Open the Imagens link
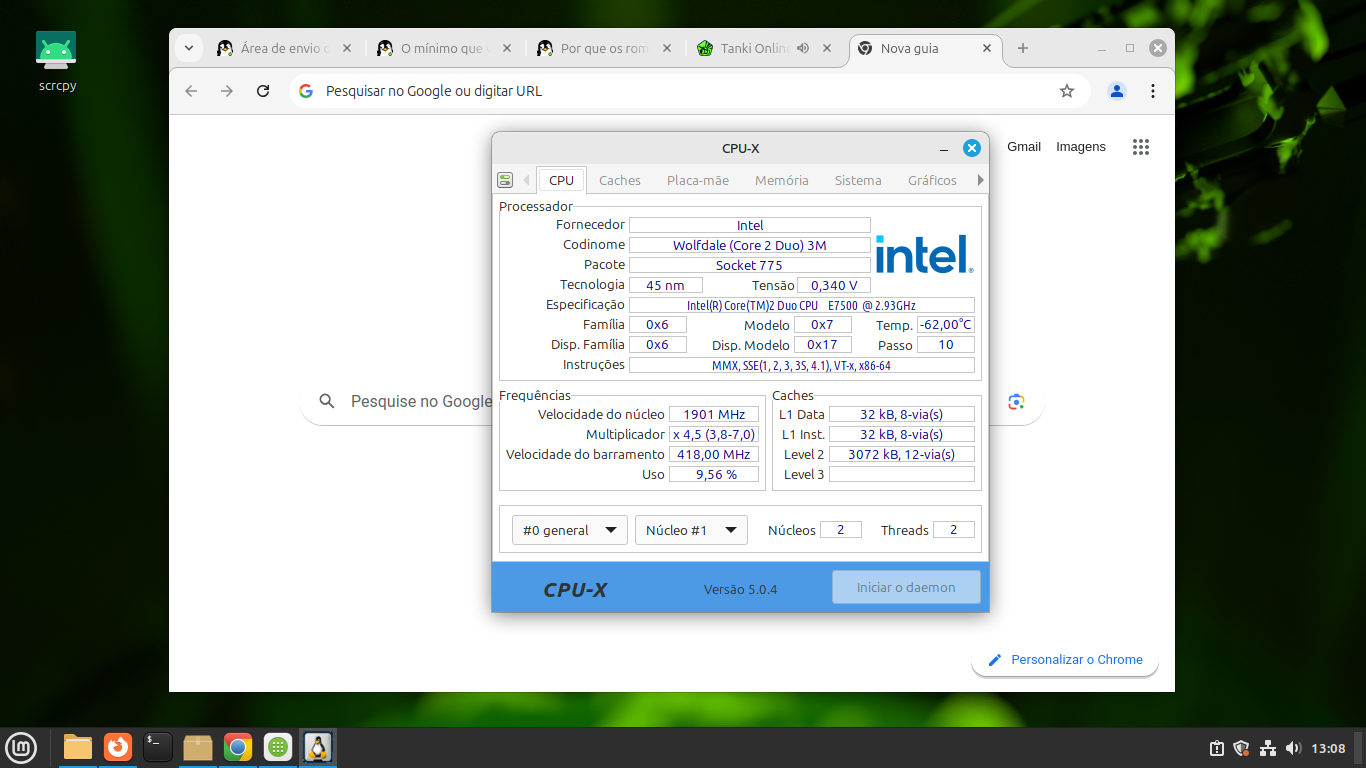 [x=1081, y=146]
